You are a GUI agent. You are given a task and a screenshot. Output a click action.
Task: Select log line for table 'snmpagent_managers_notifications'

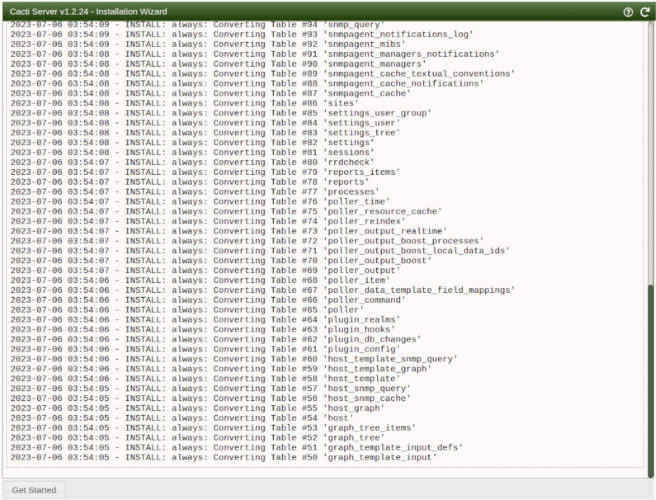tap(255, 54)
